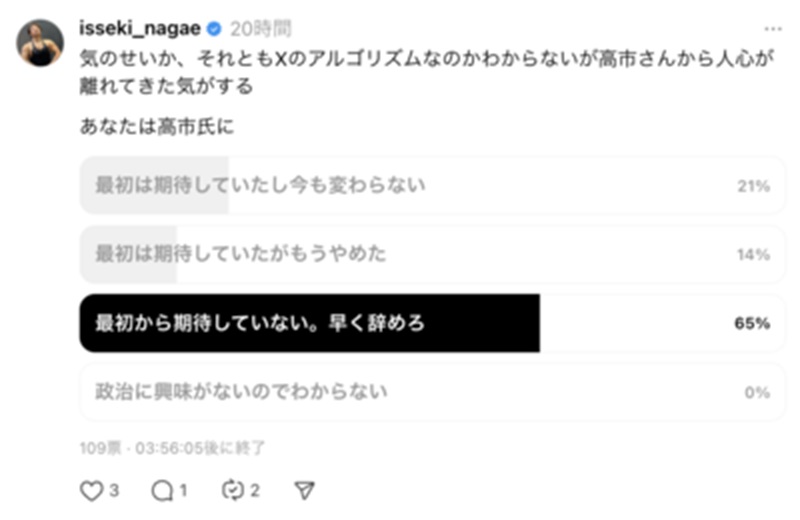
Task: Click the blue verified badge
Action: click(x=214, y=29)
